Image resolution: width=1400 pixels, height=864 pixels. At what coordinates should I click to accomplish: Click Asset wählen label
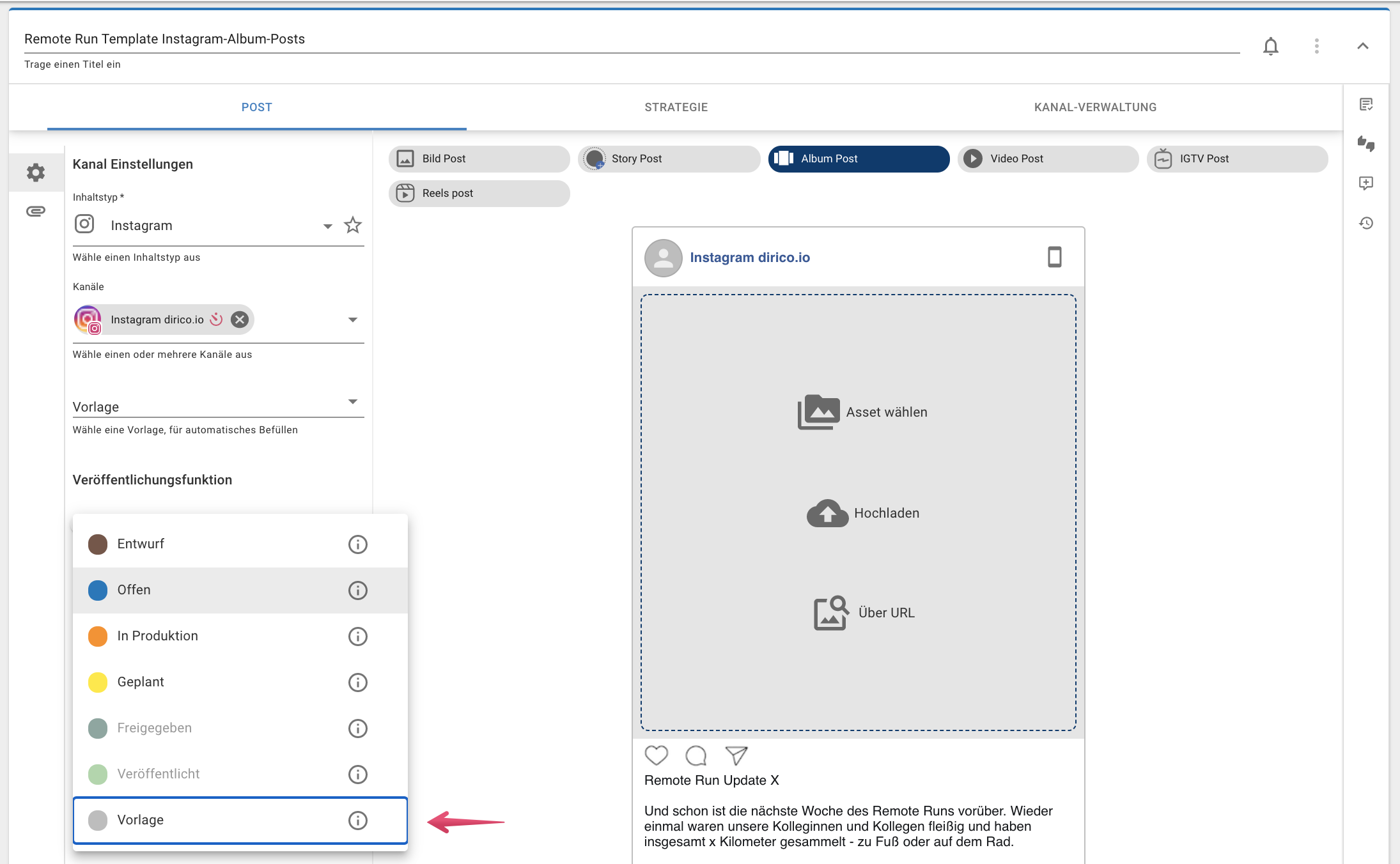[x=887, y=412]
